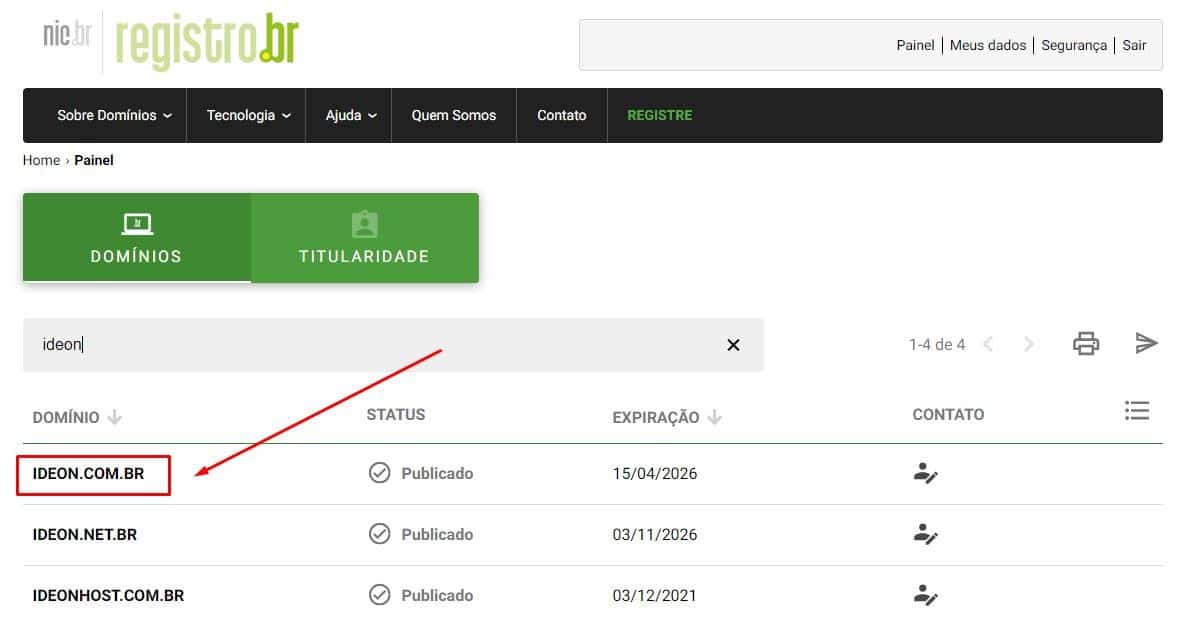Click the send paper-plane icon

(1146, 344)
